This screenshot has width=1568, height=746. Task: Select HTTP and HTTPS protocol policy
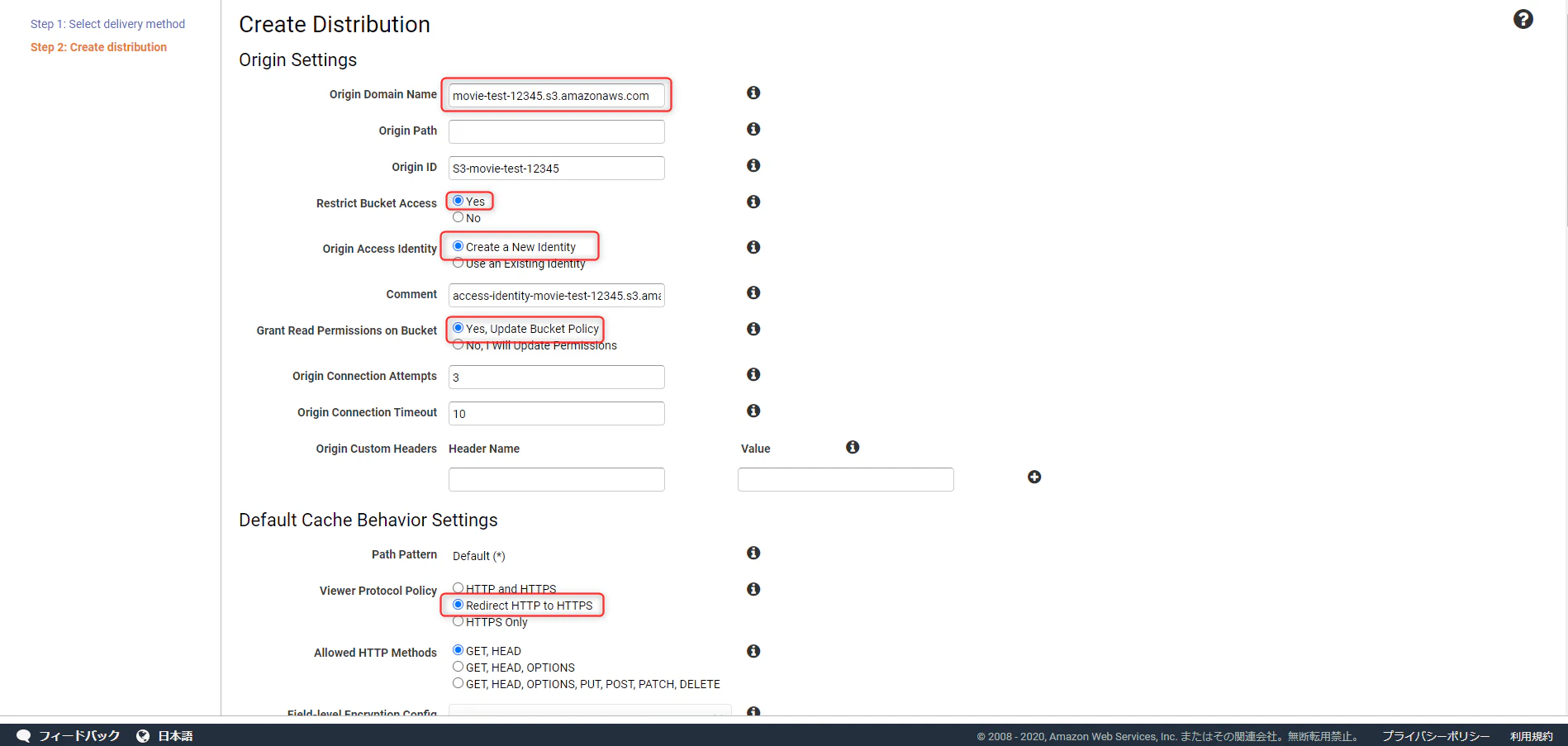[458, 588]
